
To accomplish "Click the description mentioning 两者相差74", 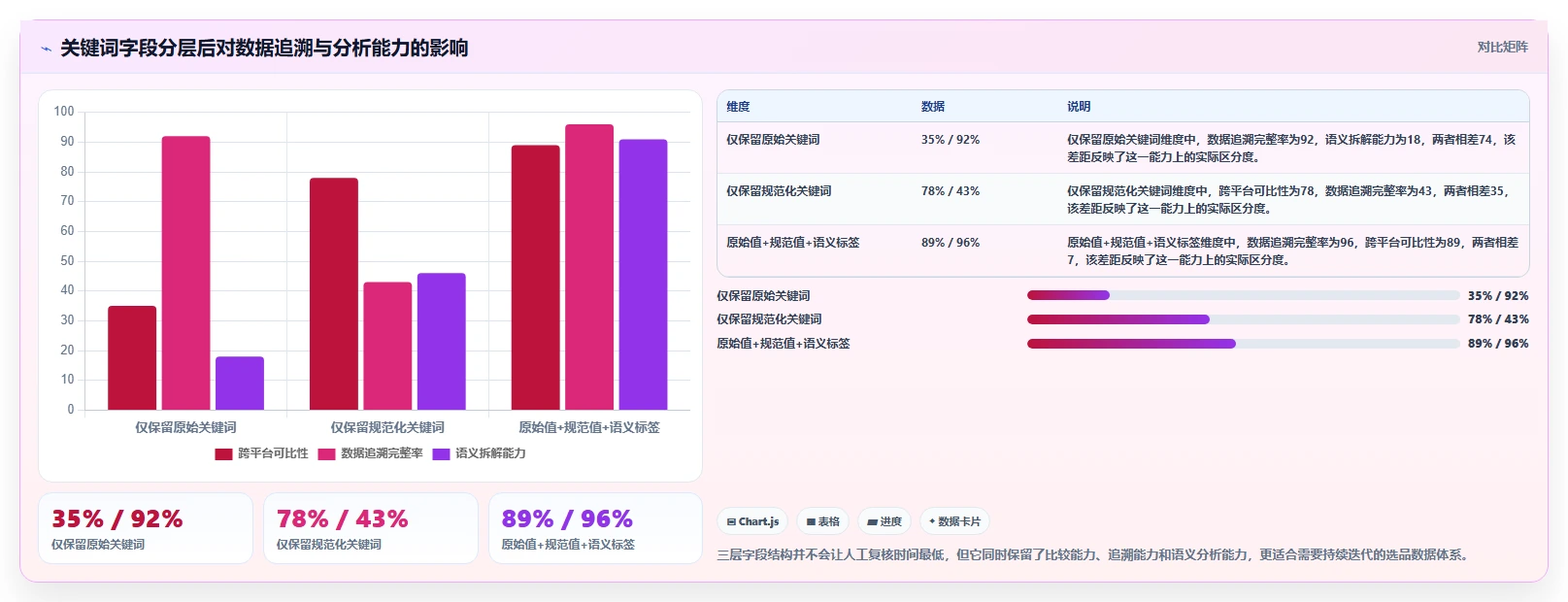I will pyautogui.click(x=1291, y=149).
